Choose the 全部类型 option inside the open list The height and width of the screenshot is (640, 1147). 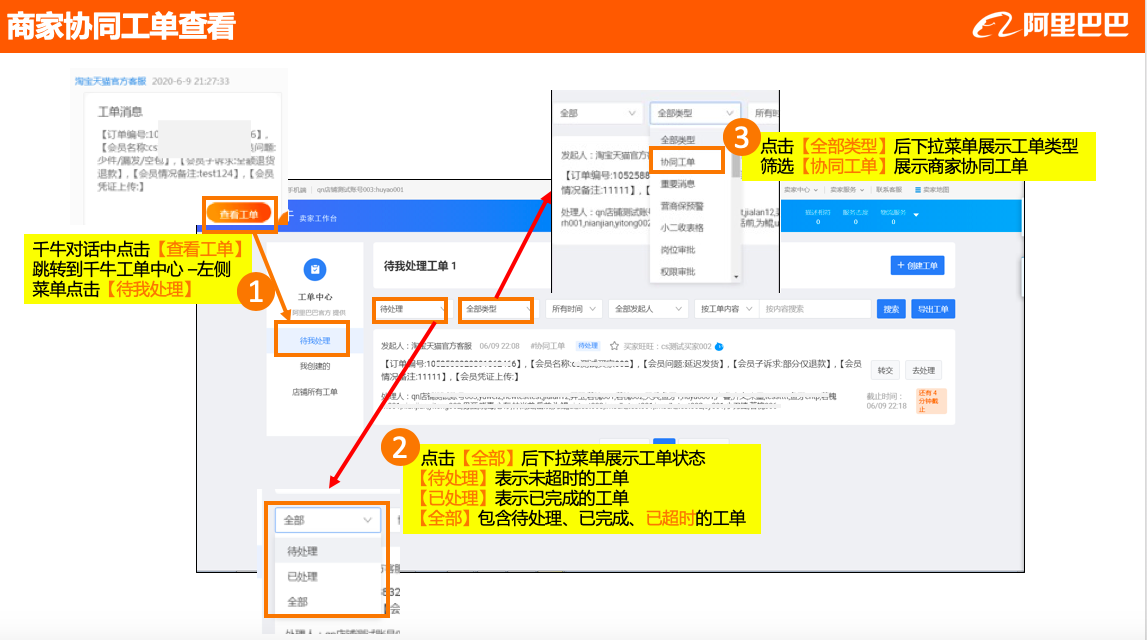[x=677, y=140]
